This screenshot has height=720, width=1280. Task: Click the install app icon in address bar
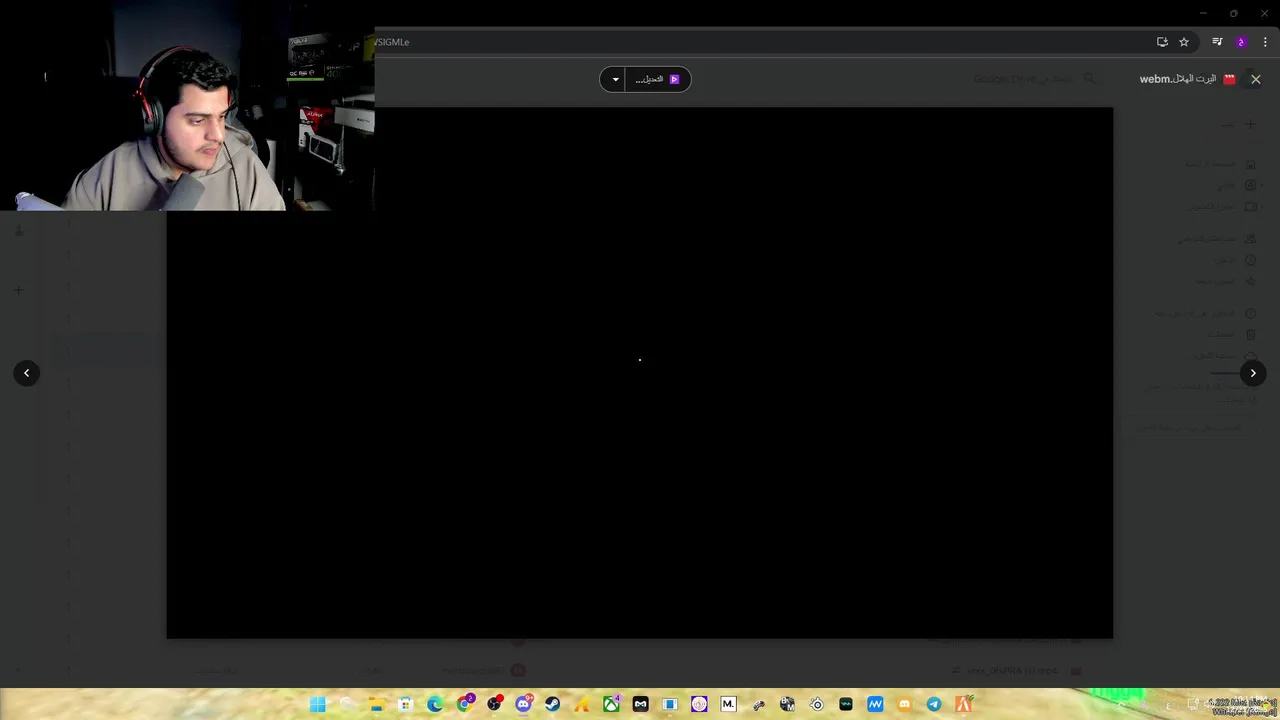point(1162,42)
